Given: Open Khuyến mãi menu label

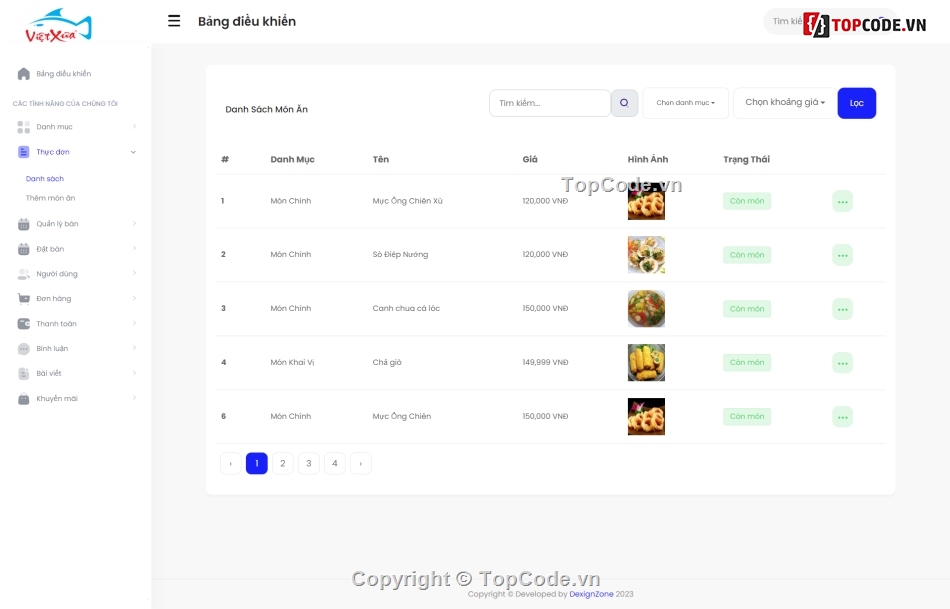Looking at the screenshot, I should click(57, 399).
